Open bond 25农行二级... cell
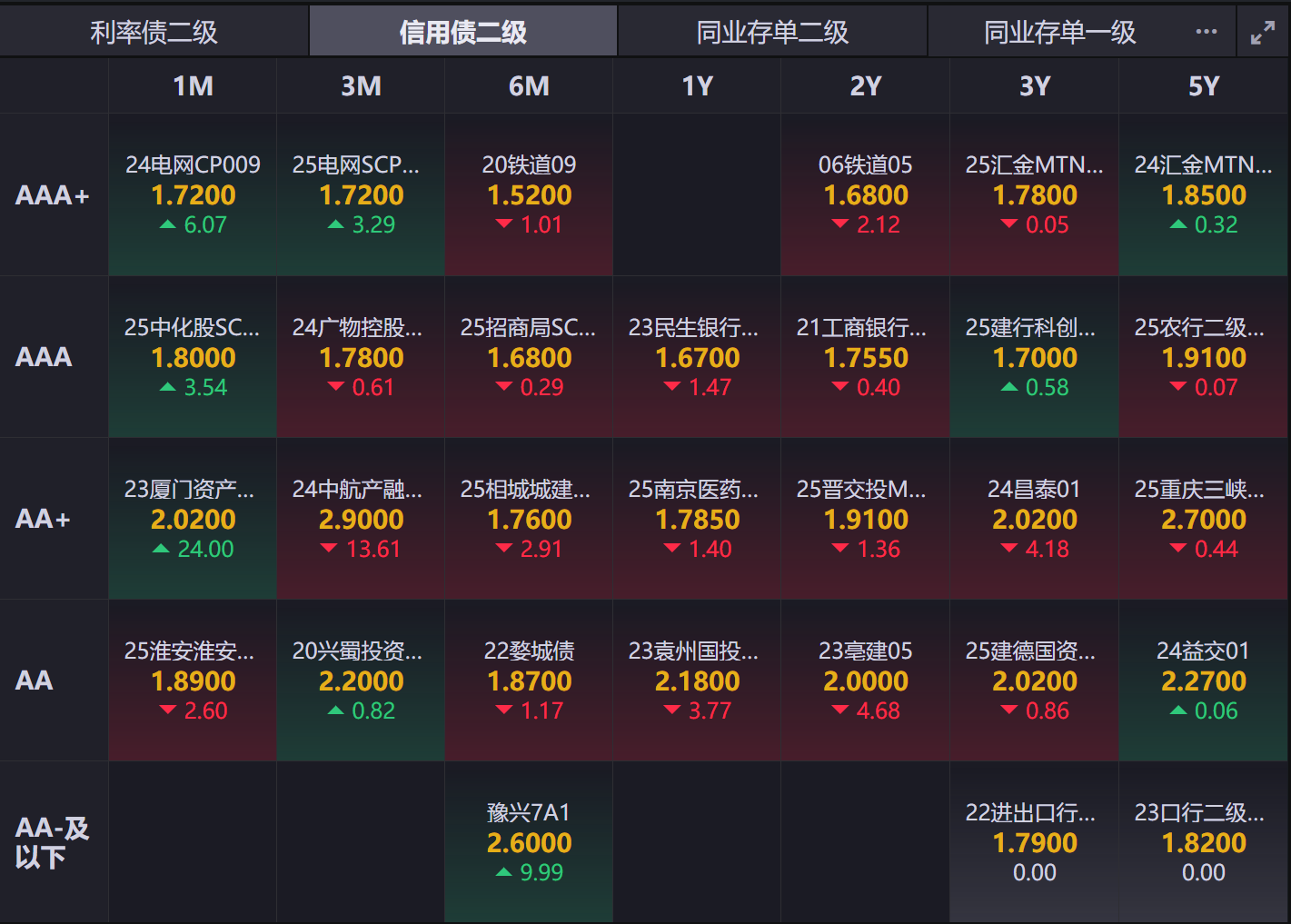This screenshot has height=924, width=1291. coord(1204,357)
